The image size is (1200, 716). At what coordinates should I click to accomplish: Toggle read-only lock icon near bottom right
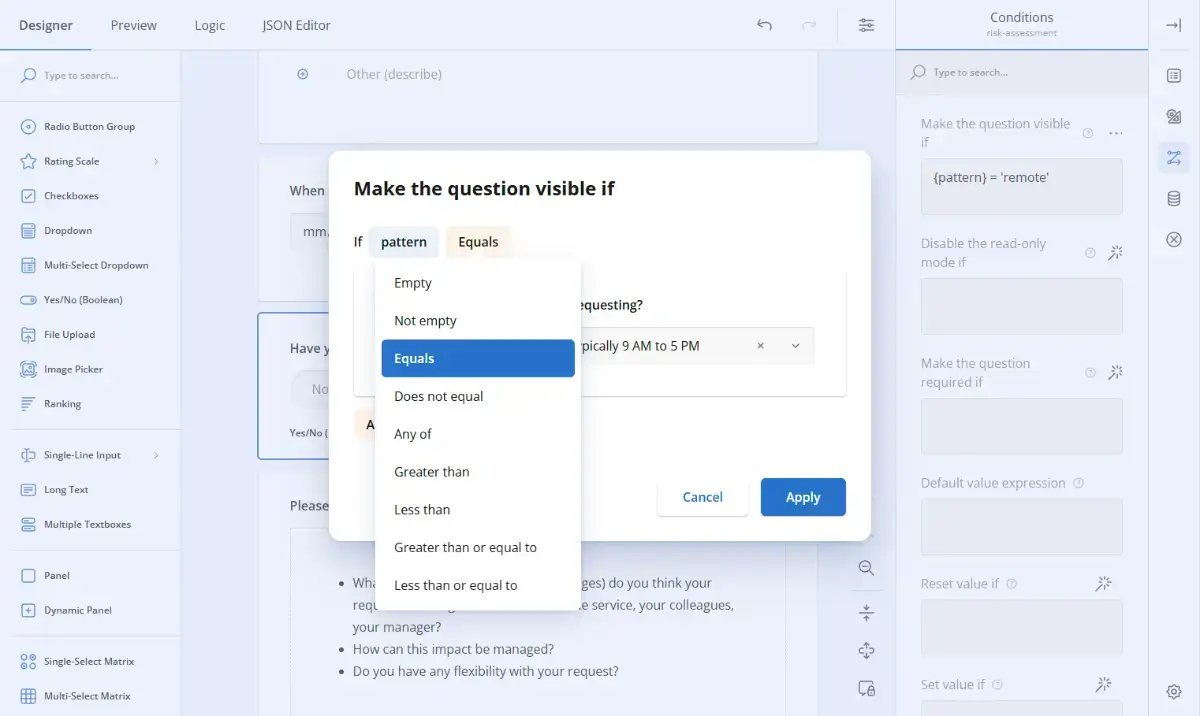866,687
